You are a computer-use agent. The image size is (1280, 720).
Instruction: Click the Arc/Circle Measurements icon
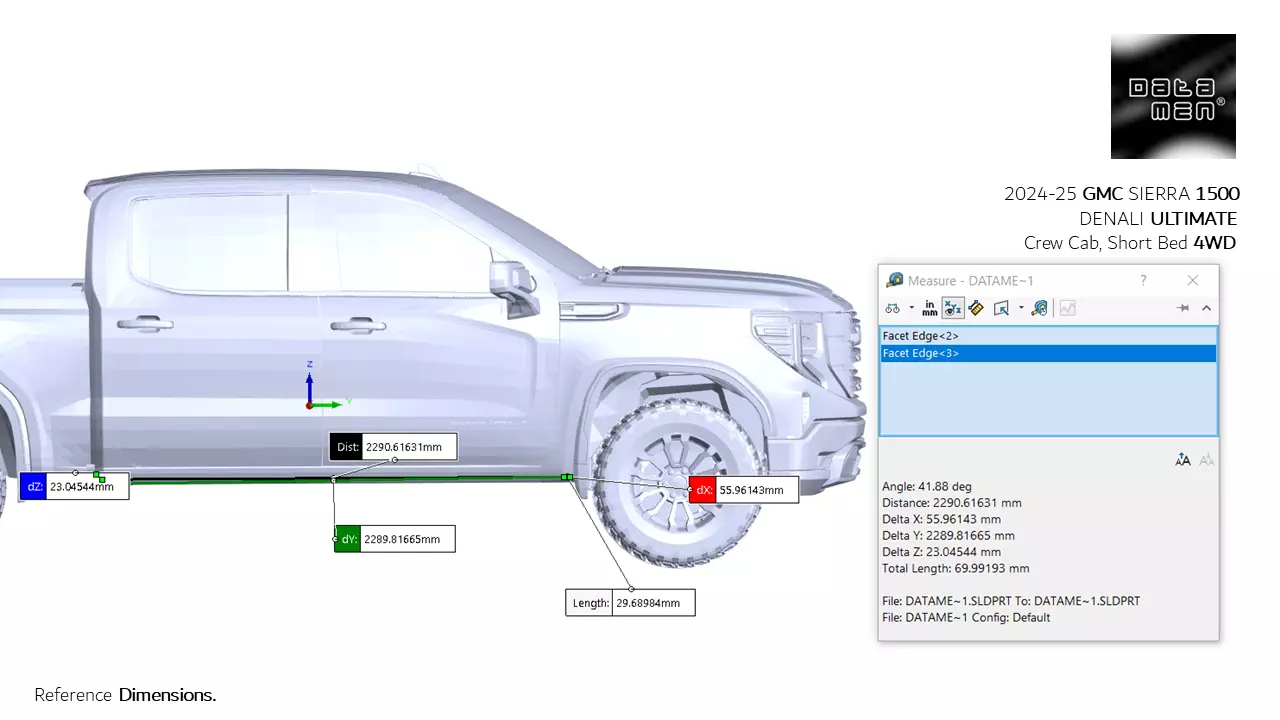tap(892, 308)
